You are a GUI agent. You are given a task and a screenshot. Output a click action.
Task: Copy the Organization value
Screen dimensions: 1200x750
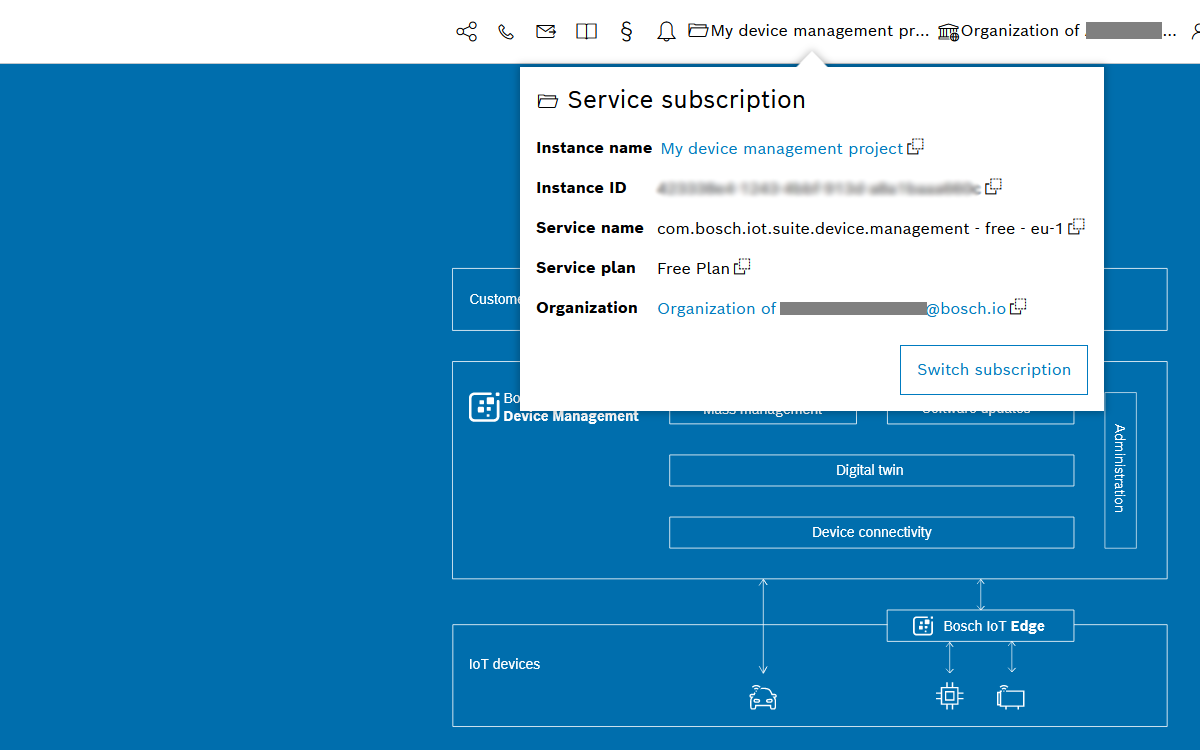pos(1018,307)
